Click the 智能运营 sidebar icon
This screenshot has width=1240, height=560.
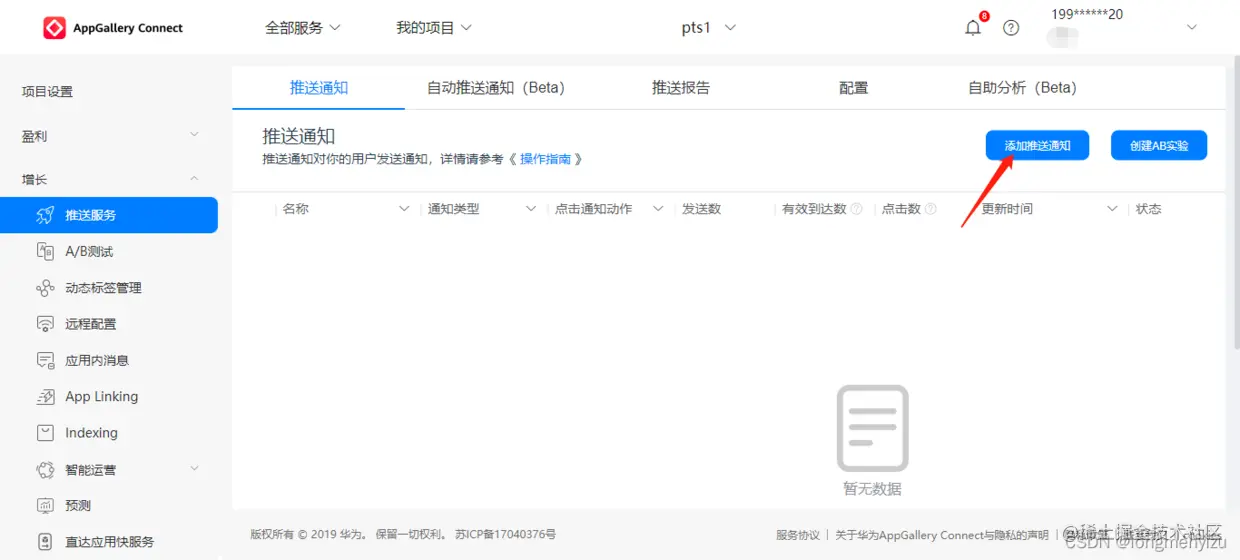point(45,469)
